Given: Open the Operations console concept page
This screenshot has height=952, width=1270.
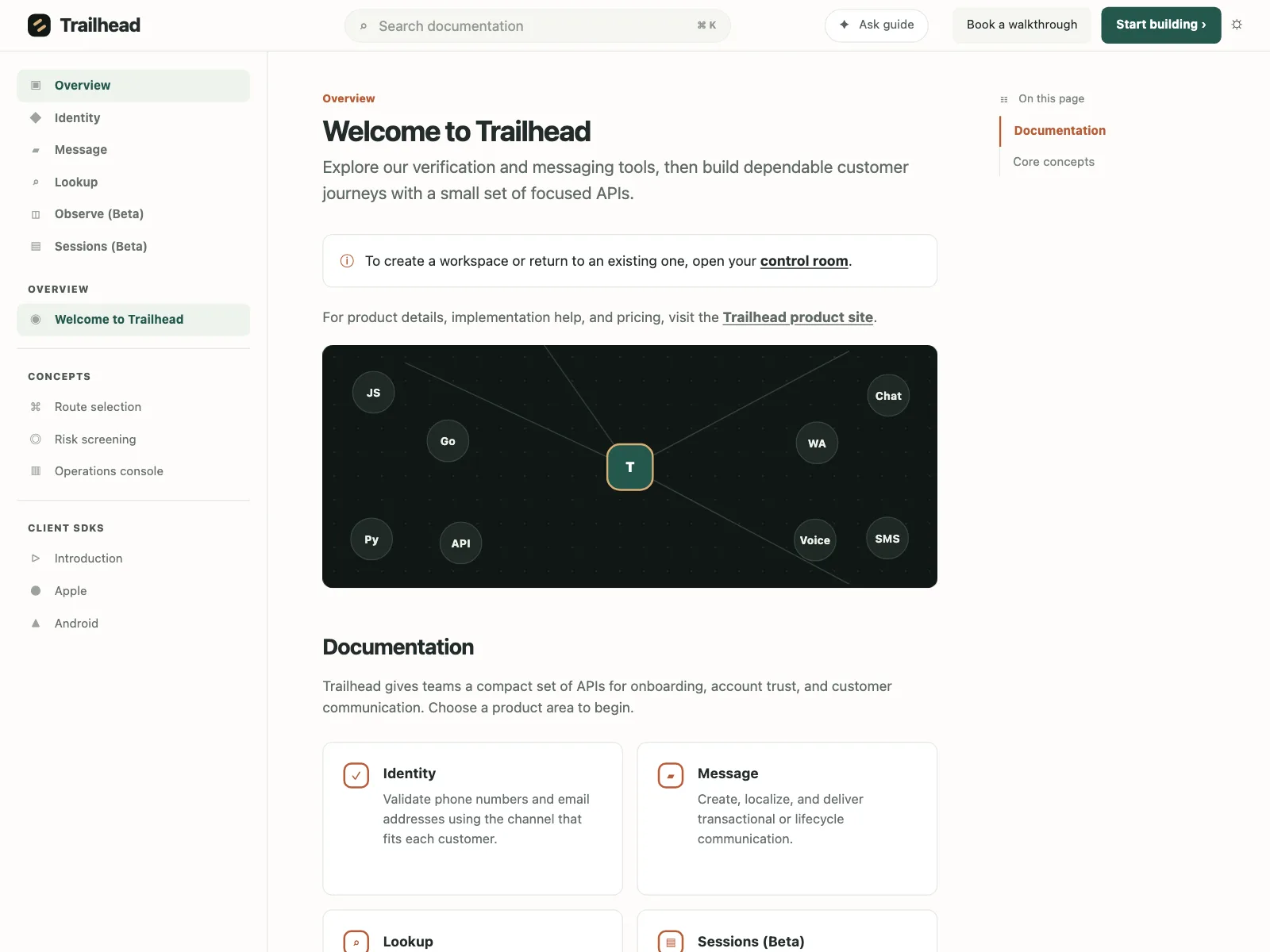Looking at the screenshot, I should 133,471.
